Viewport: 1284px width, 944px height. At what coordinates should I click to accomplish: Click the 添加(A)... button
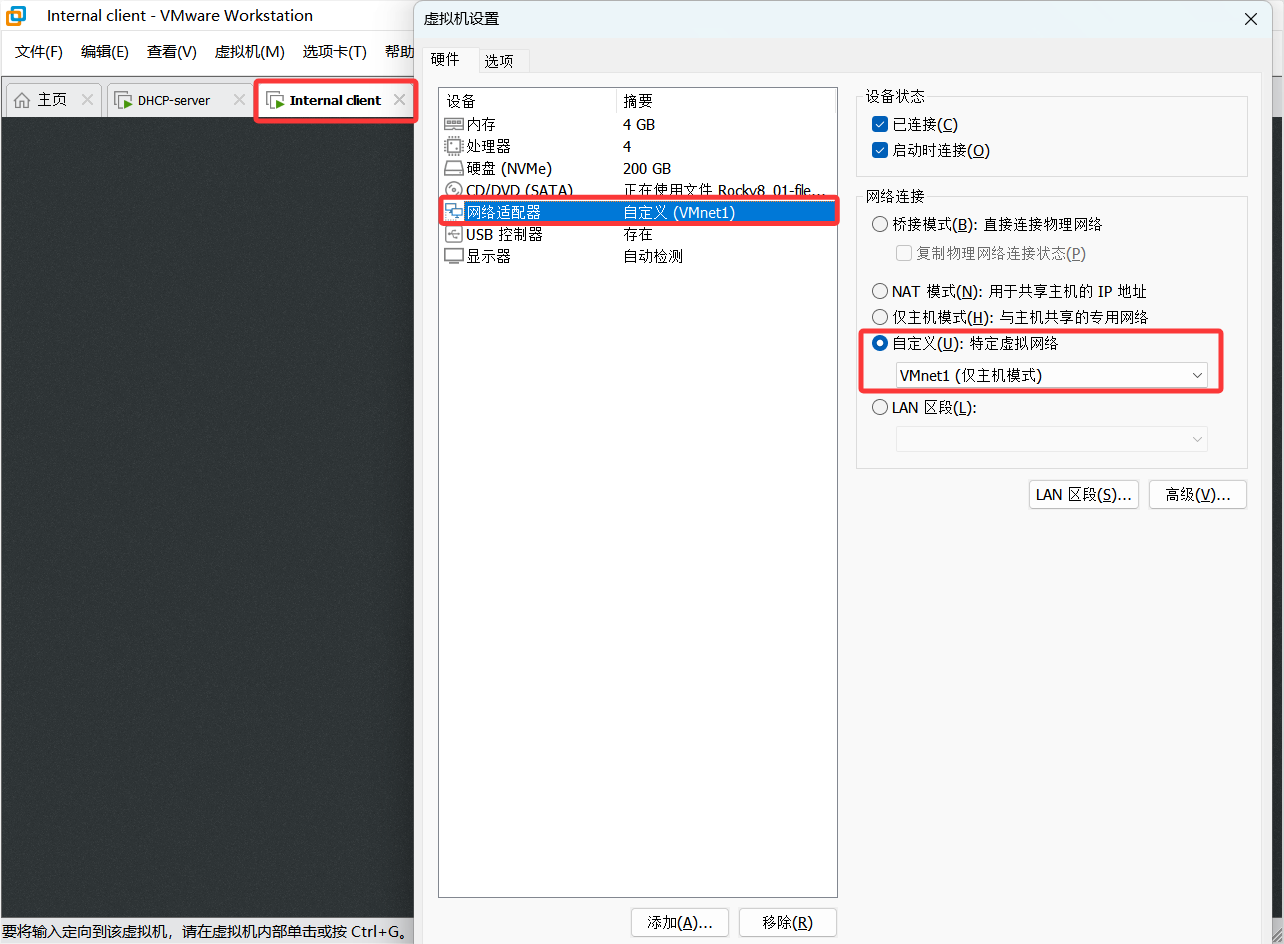(x=680, y=923)
